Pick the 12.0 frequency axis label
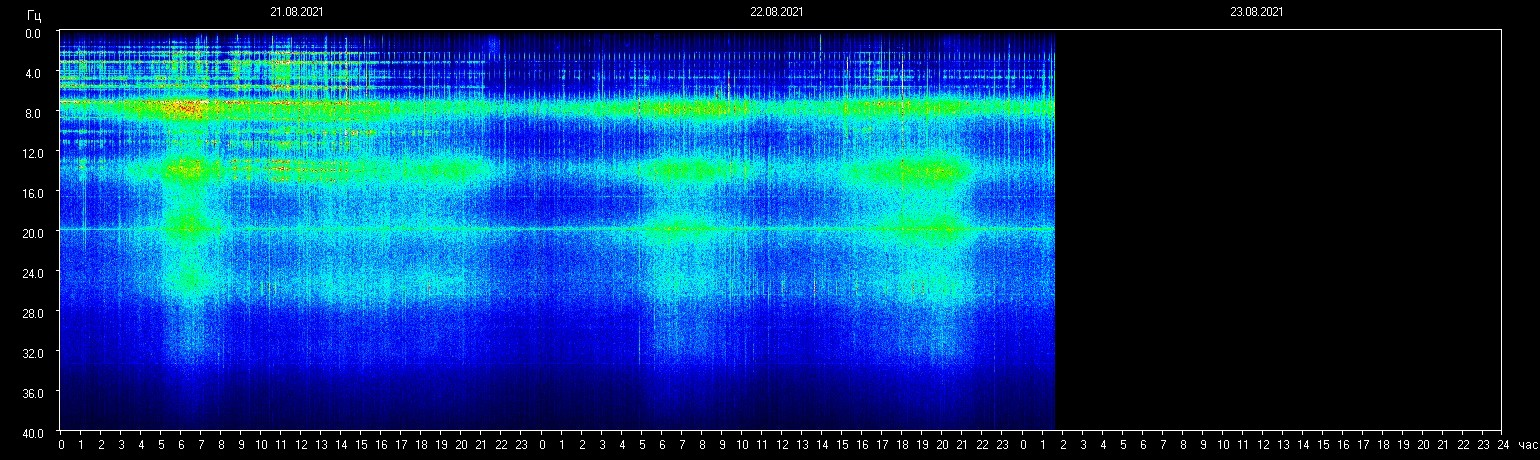The height and width of the screenshot is (460, 1540). pos(33,153)
